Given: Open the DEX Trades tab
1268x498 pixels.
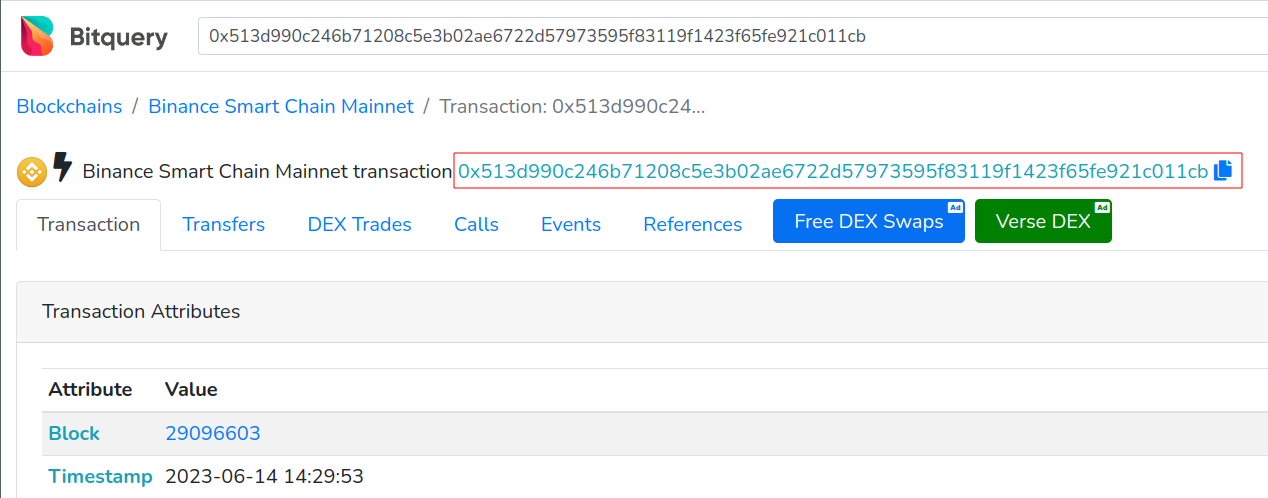Looking at the screenshot, I should (359, 224).
